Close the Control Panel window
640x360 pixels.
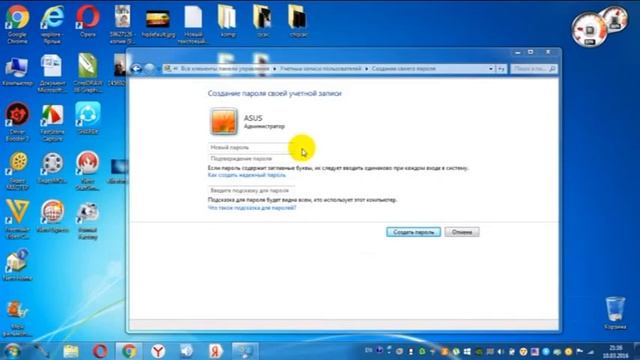coord(548,52)
